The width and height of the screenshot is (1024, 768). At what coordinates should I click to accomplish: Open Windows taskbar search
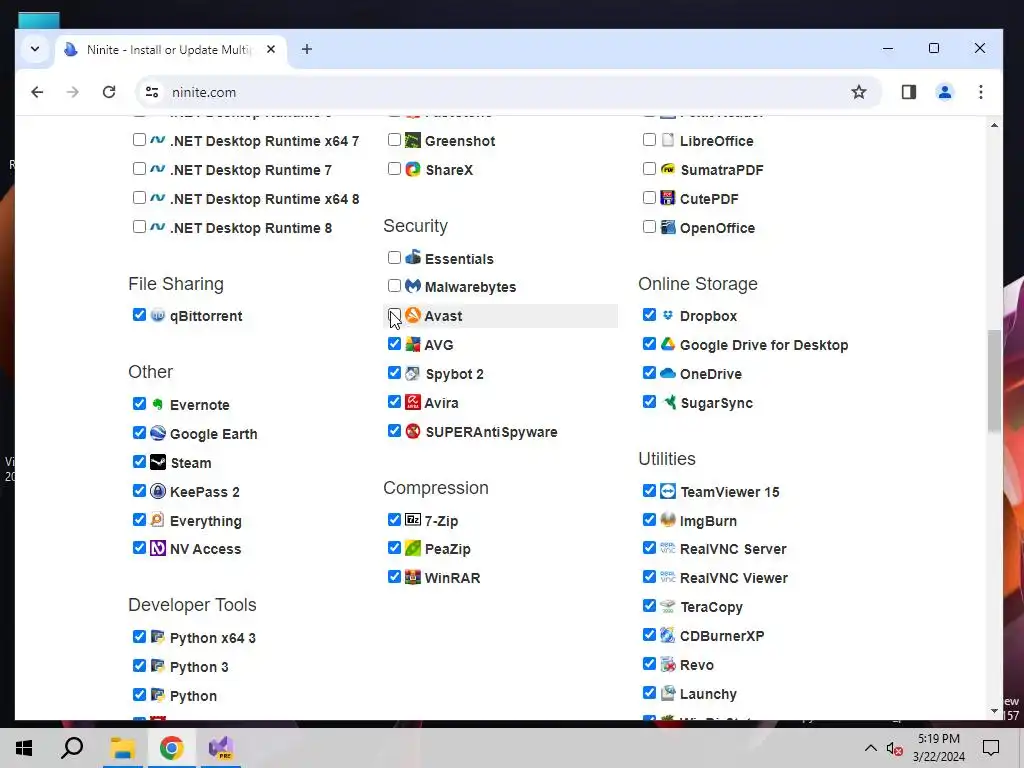72,748
